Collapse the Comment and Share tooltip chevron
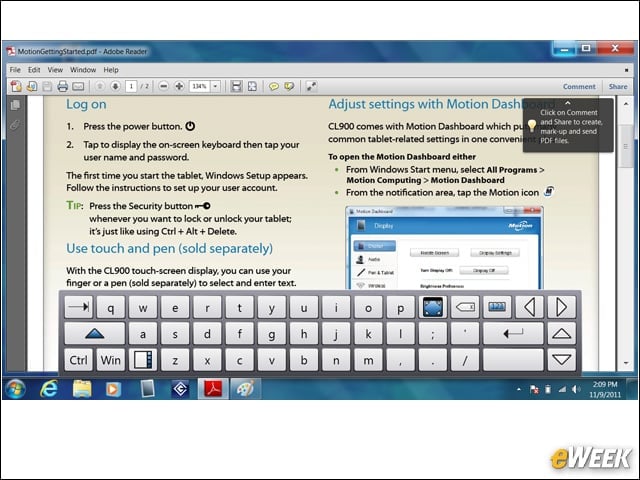Screen dimensions: 640x480 point(568,103)
